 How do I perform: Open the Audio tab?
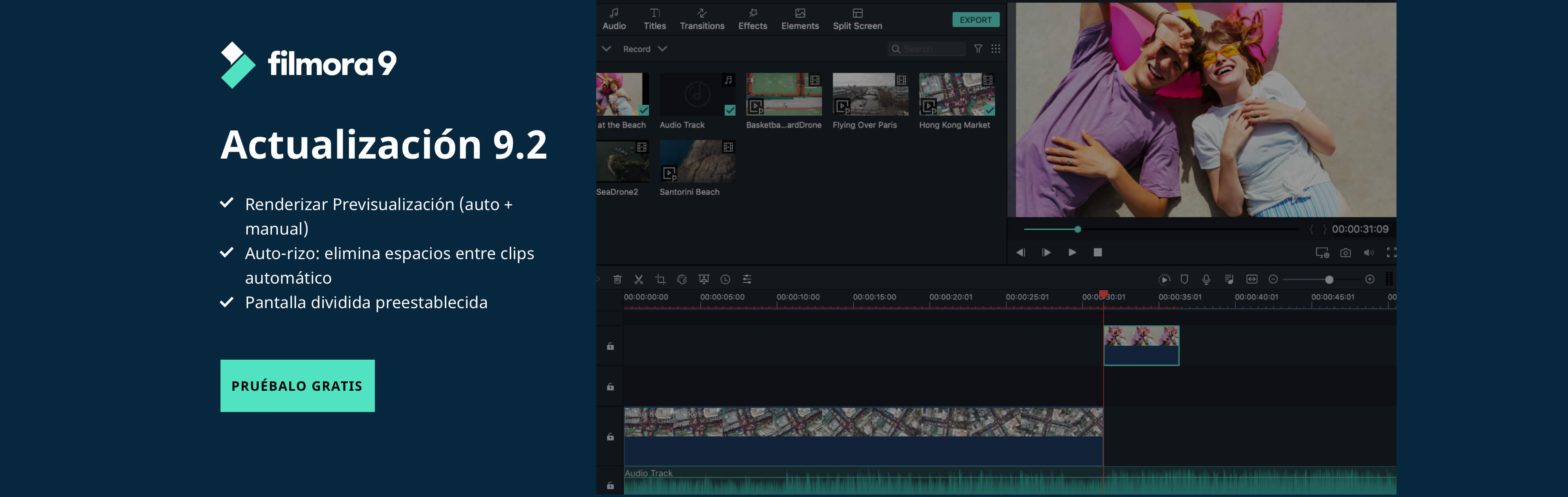[614, 19]
